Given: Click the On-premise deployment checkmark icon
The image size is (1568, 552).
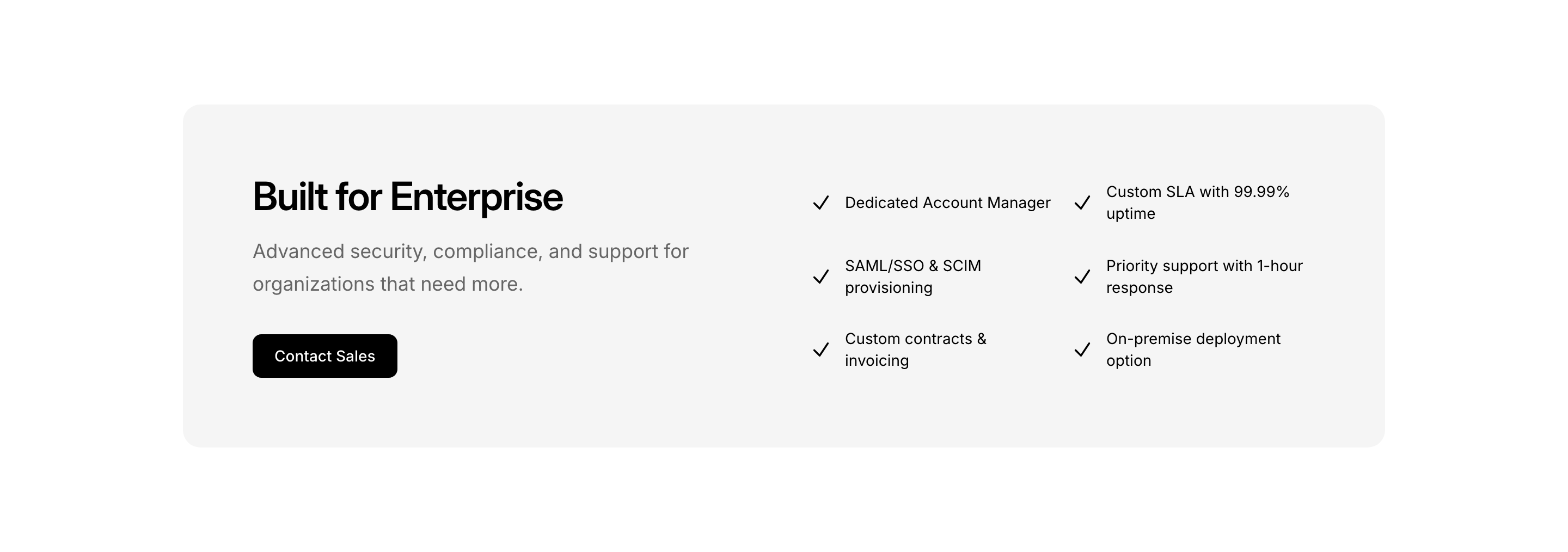Looking at the screenshot, I should pos(1082,350).
